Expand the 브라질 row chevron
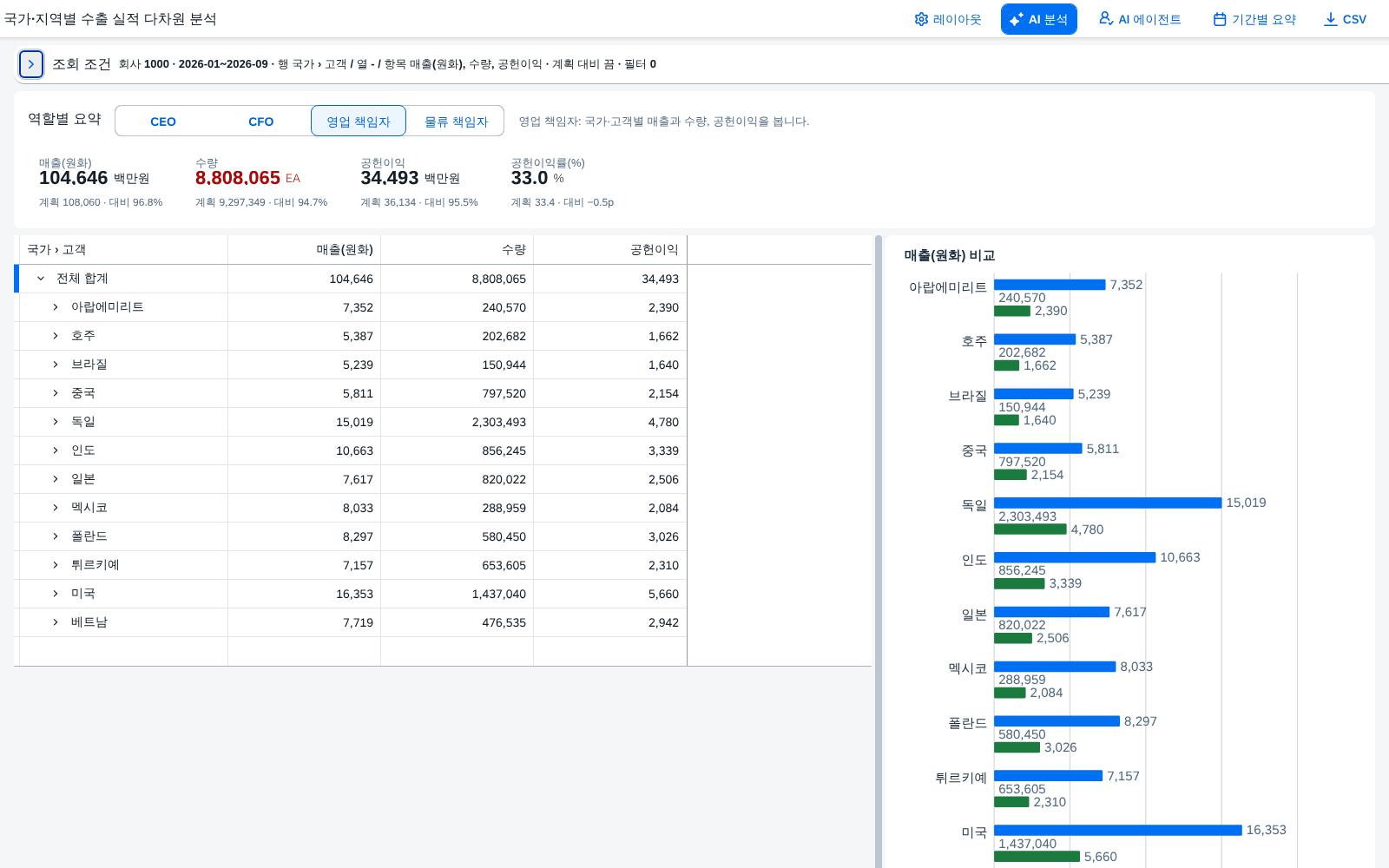Image resolution: width=1389 pixels, height=868 pixels. [x=56, y=365]
